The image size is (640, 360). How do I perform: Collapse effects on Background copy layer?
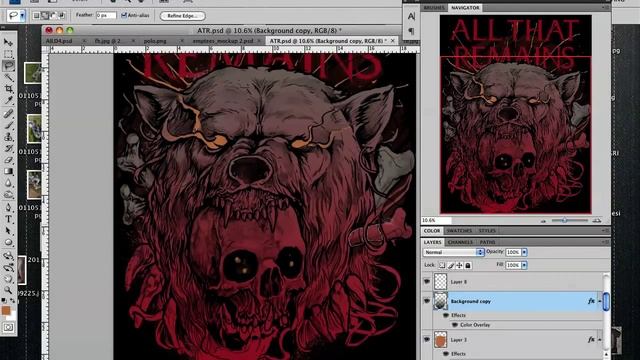tap(600, 301)
